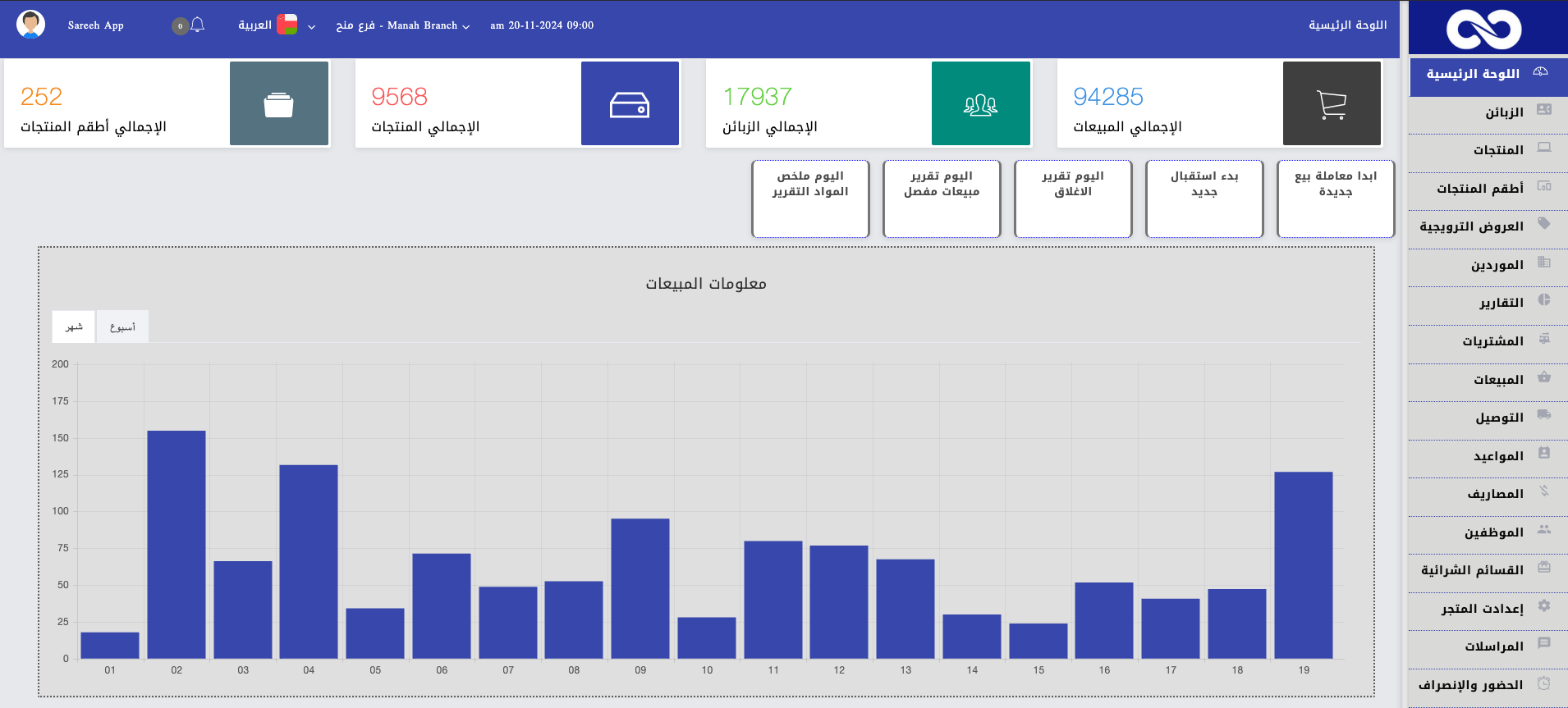The height and width of the screenshot is (708, 1568).
Task: Expand the Manah Branch selector
Action: point(402,25)
